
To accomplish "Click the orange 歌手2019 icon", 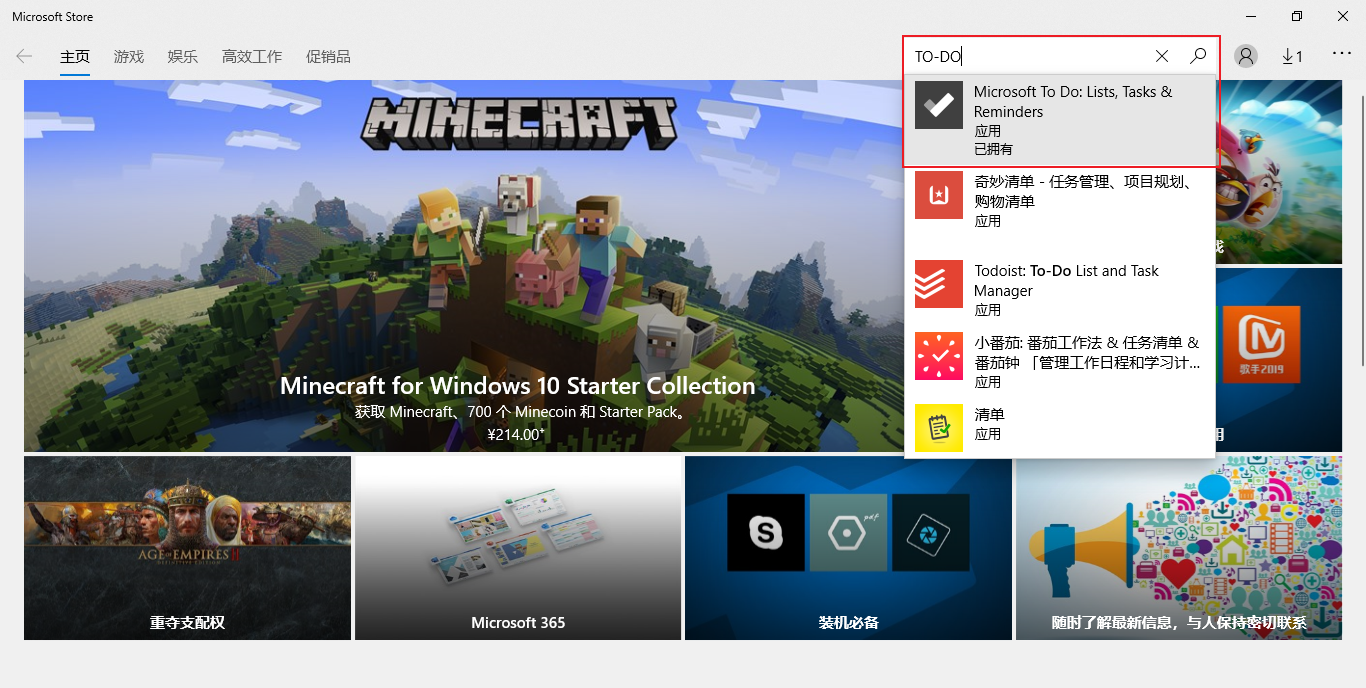I will click(1260, 344).
